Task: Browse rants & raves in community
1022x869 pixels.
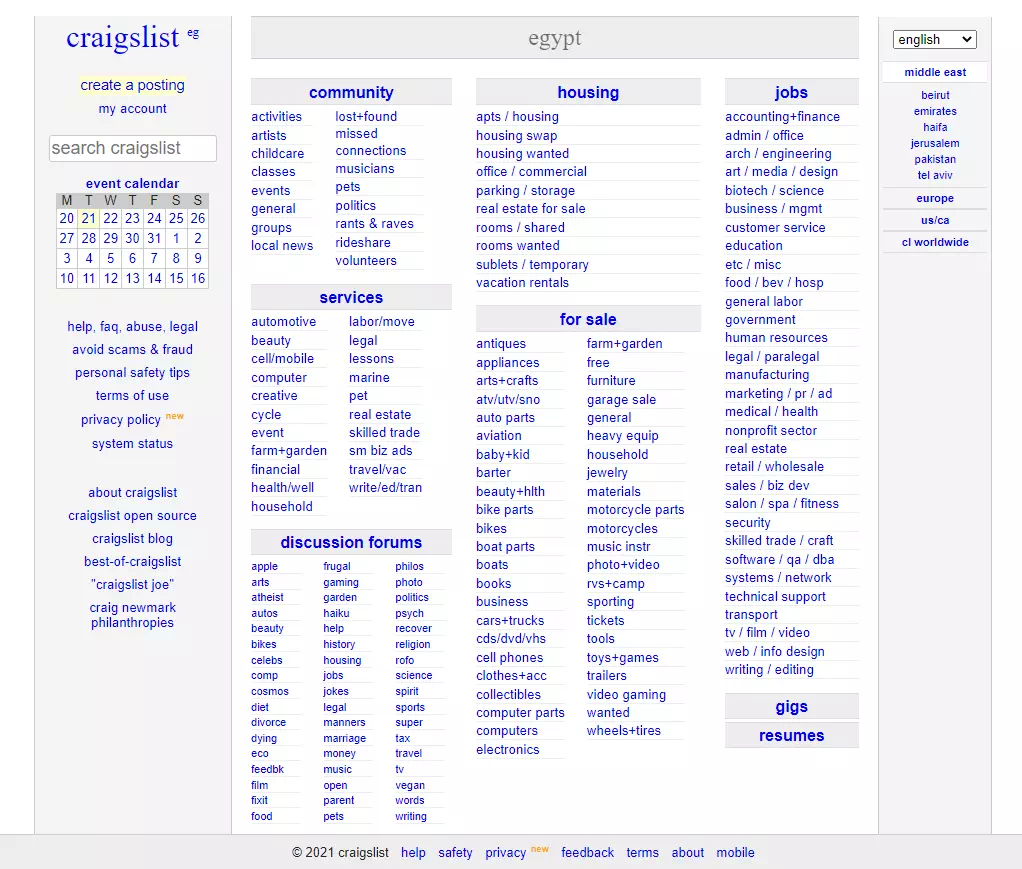Action: coord(374,224)
